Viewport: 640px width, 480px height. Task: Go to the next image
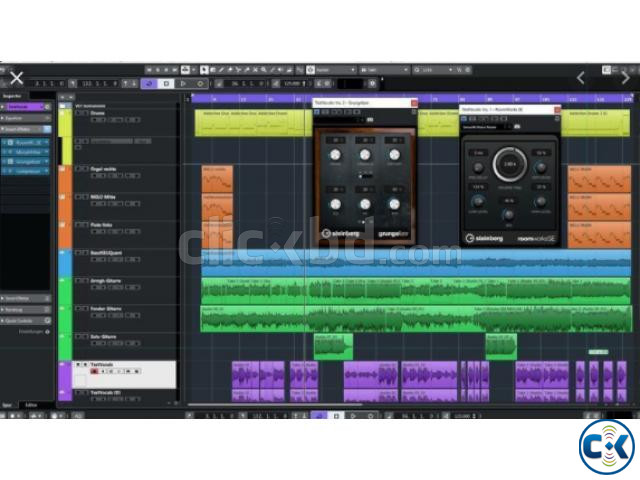coord(625,77)
